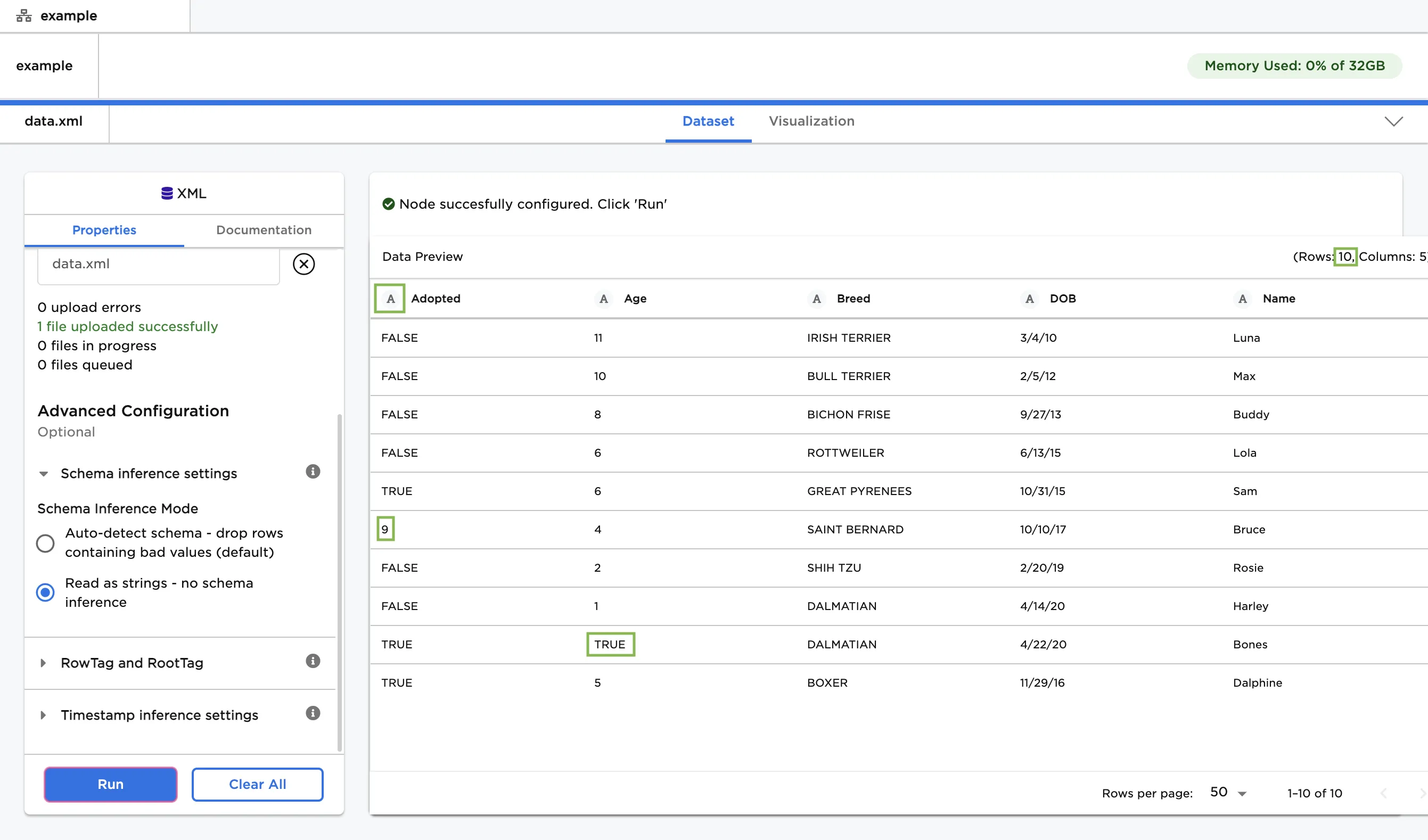Click the success checkmark icon in the status message
The image size is (1428, 840).
[388, 204]
